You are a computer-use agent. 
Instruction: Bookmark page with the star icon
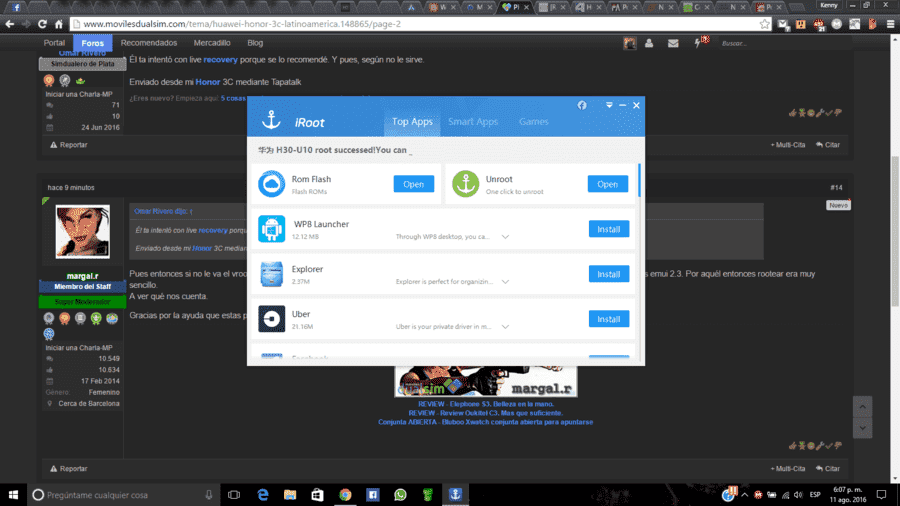[x=765, y=24]
